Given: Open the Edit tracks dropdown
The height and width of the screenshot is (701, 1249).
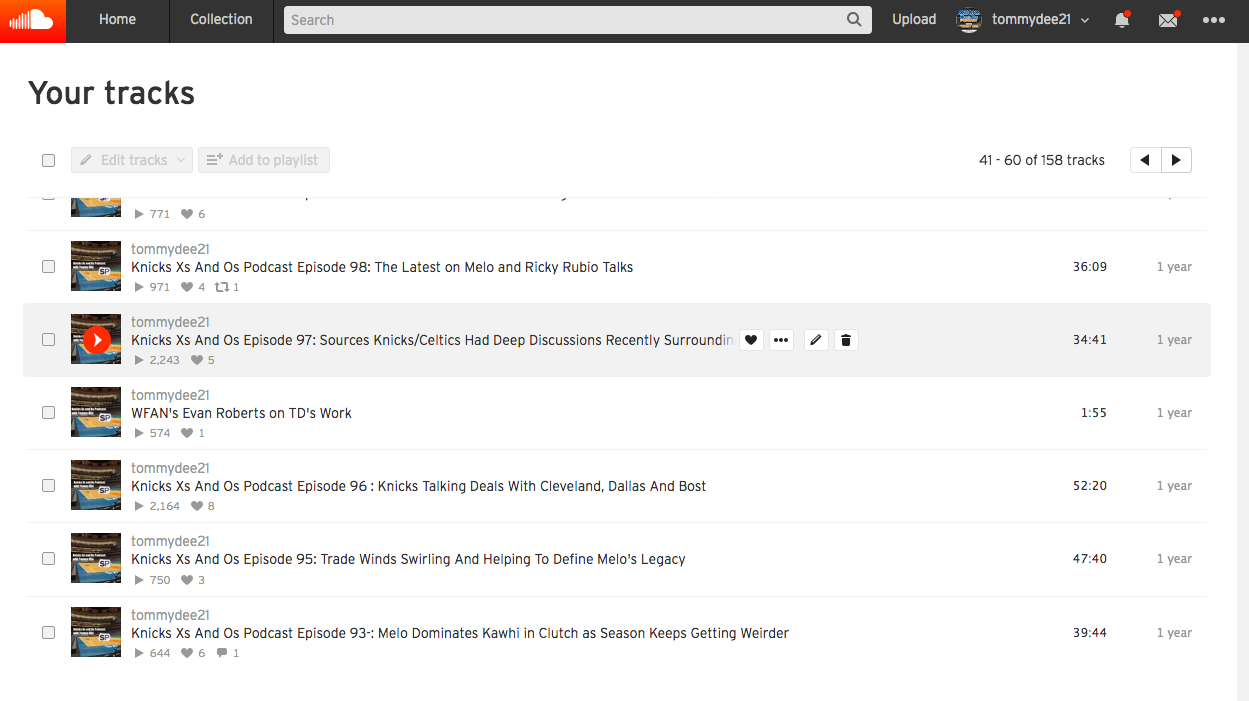Looking at the screenshot, I should click(x=132, y=160).
